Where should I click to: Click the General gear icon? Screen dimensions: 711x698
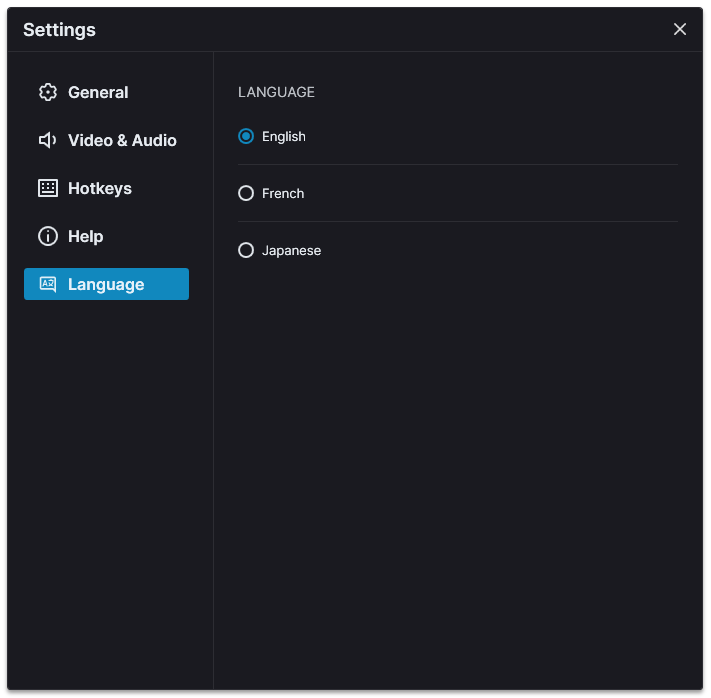tap(48, 93)
